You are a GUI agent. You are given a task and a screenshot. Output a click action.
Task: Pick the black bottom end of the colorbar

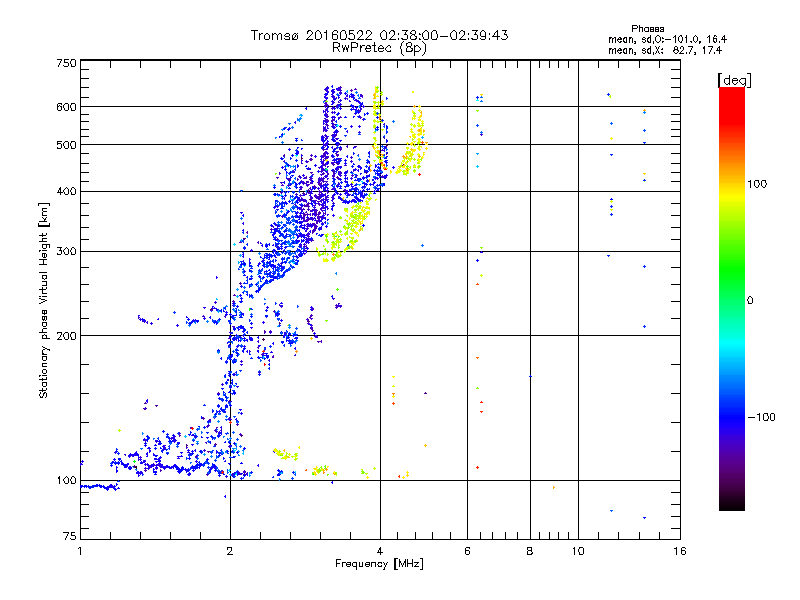(x=732, y=505)
